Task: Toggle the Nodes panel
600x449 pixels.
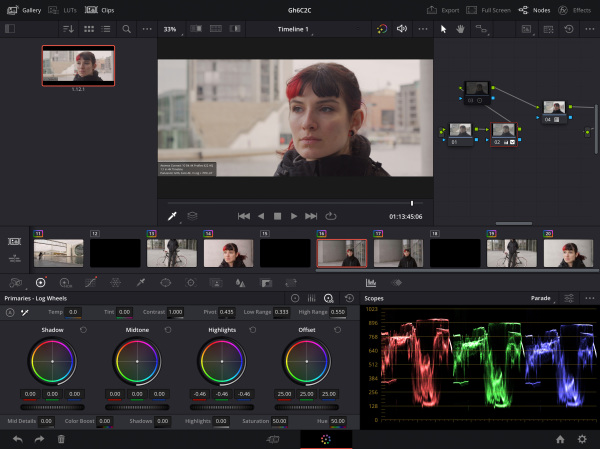Action: click(534, 10)
